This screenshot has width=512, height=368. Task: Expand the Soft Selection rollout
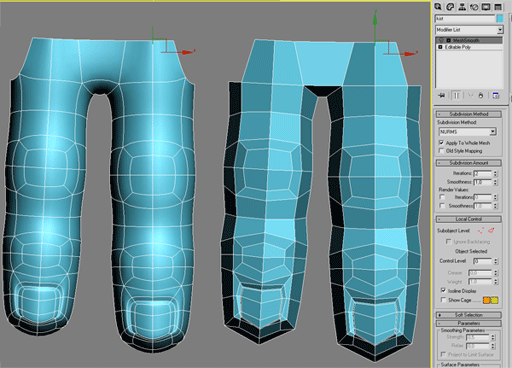tap(468, 315)
